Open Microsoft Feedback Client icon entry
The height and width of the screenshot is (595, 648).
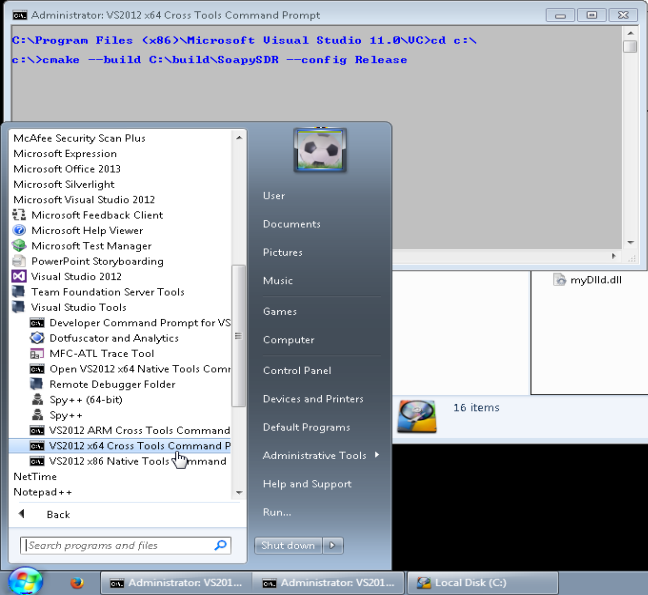(x=19, y=215)
